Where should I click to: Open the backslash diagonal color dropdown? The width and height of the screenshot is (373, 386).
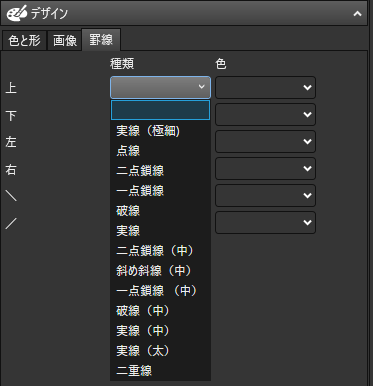pyautogui.click(x=265, y=195)
